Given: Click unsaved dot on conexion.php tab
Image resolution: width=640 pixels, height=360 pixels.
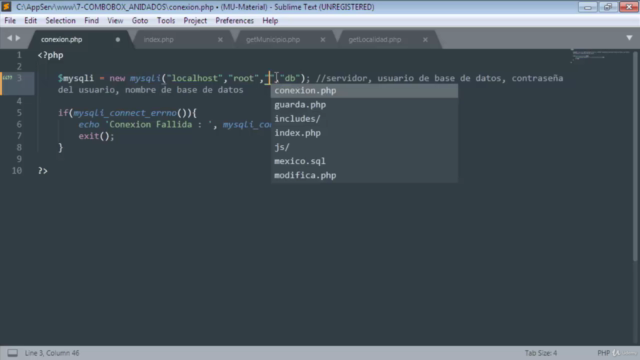Looking at the screenshot, I should tap(118, 40).
